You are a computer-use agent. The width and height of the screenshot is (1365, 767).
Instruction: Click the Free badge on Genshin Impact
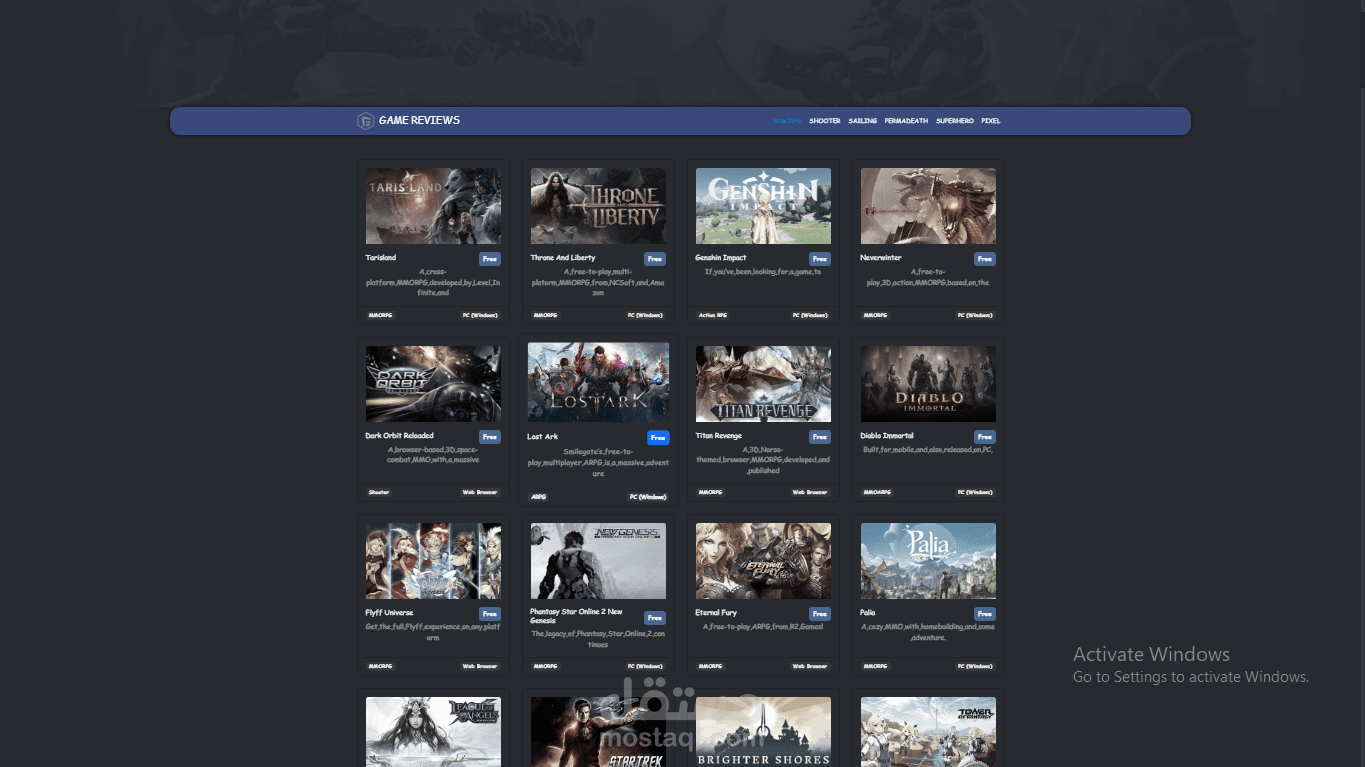[x=820, y=258]
